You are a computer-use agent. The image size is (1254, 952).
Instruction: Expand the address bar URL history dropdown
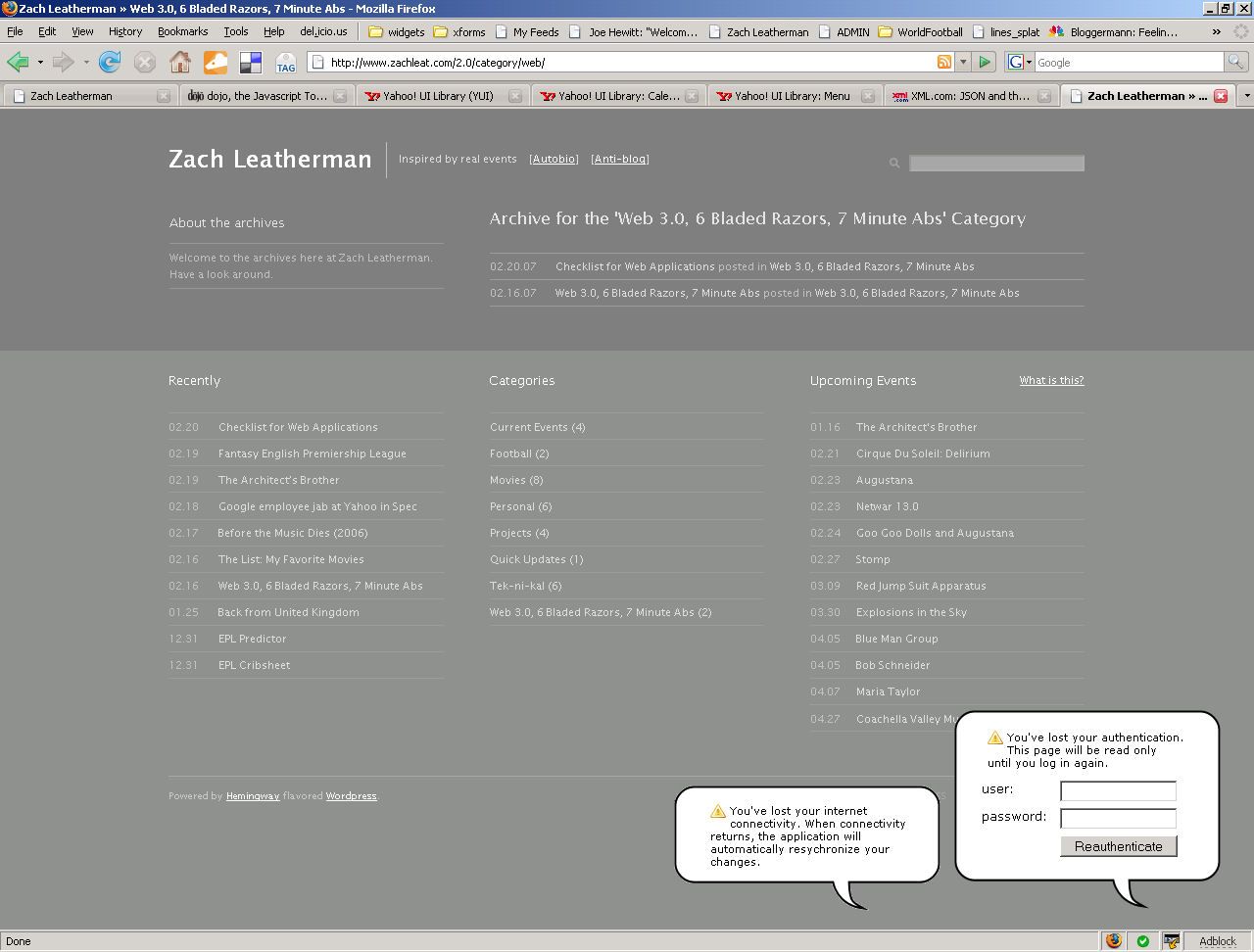tap(963, 62)
